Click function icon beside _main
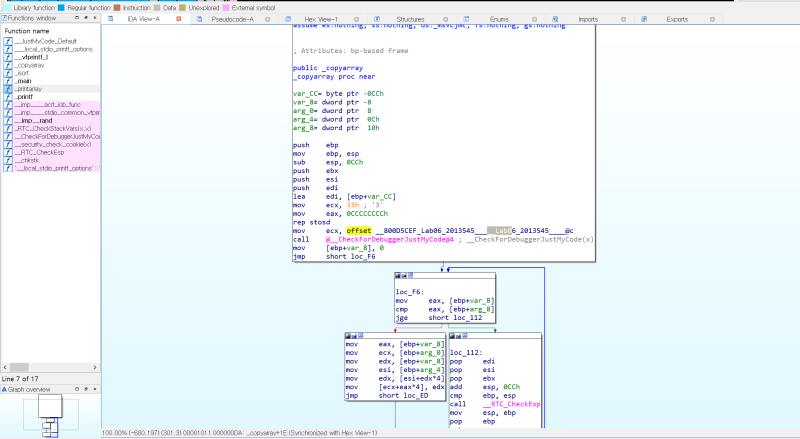 tap(8, 81)
